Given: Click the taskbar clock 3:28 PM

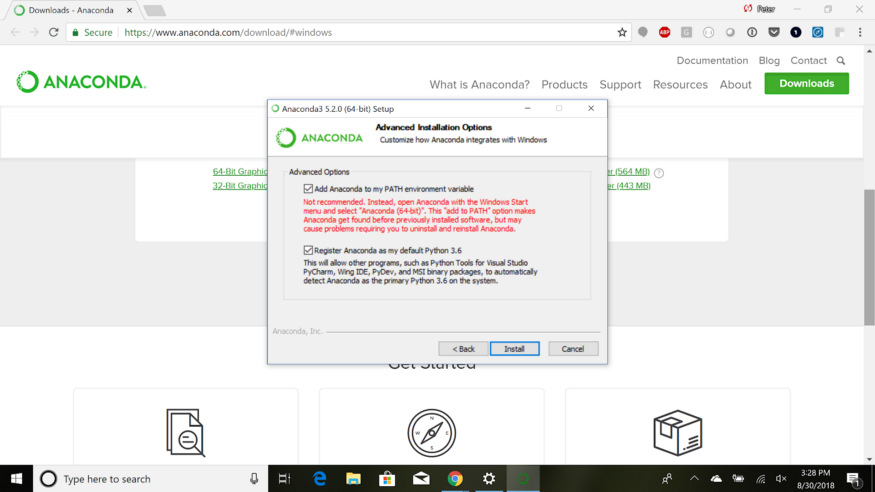Looking at the screenshot, I should pos(815,479).
